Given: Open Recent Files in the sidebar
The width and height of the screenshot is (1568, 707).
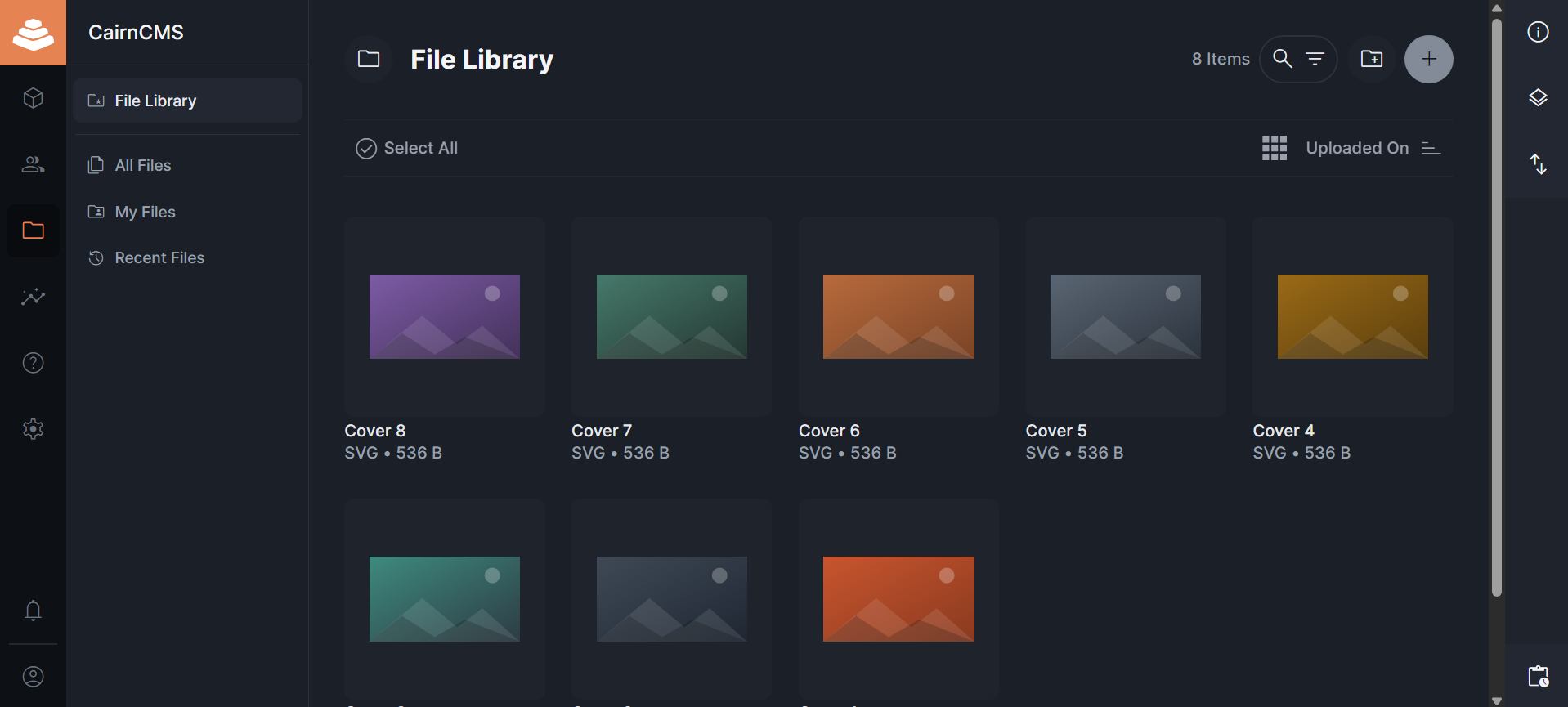Looking at the screenshot, I should point(187,257).
